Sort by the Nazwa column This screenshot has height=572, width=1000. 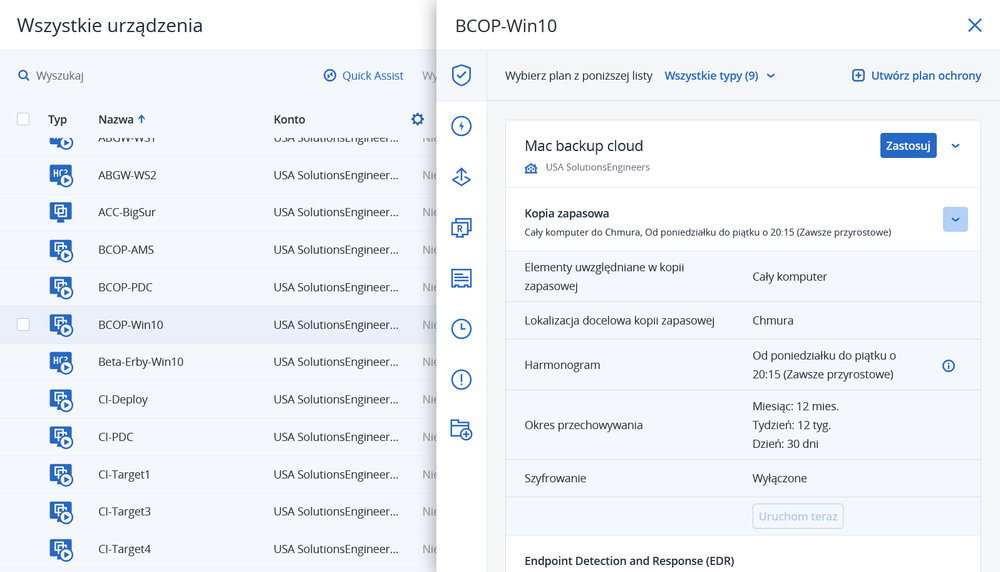tap(122, 119)
